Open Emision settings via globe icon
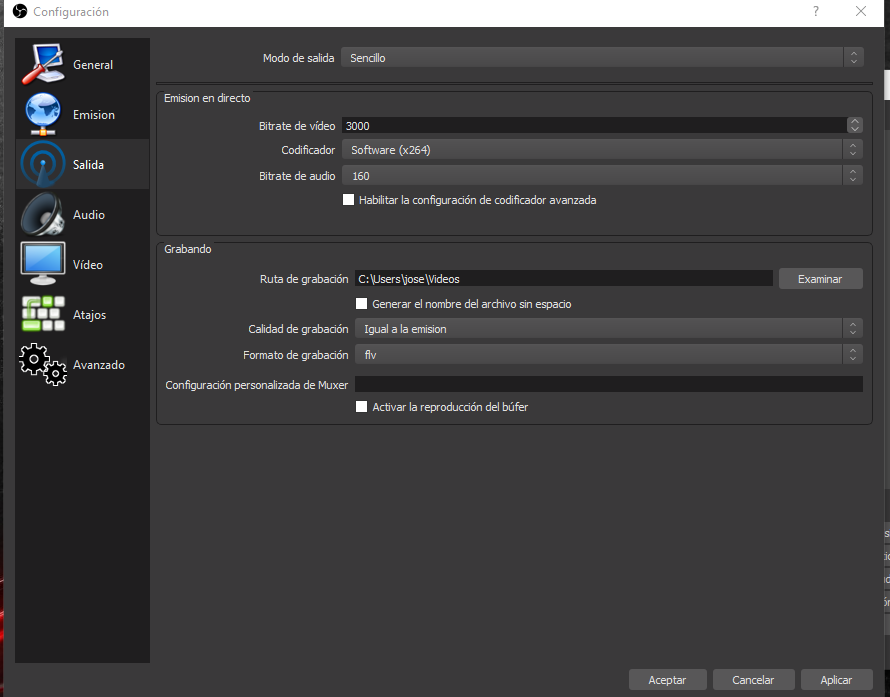This screenshot has height=697, width=890. tap(43, 114)
